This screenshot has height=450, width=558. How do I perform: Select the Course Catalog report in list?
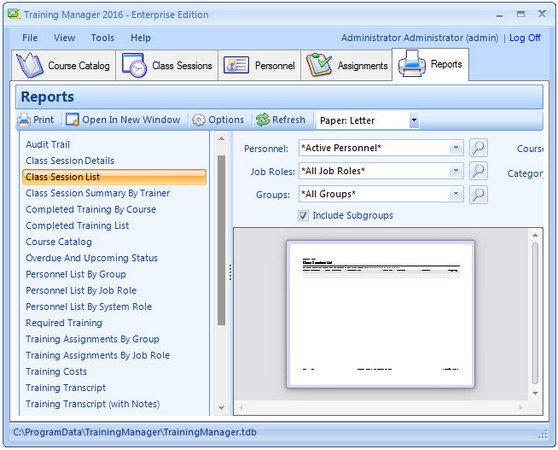(x=59, y=242)
